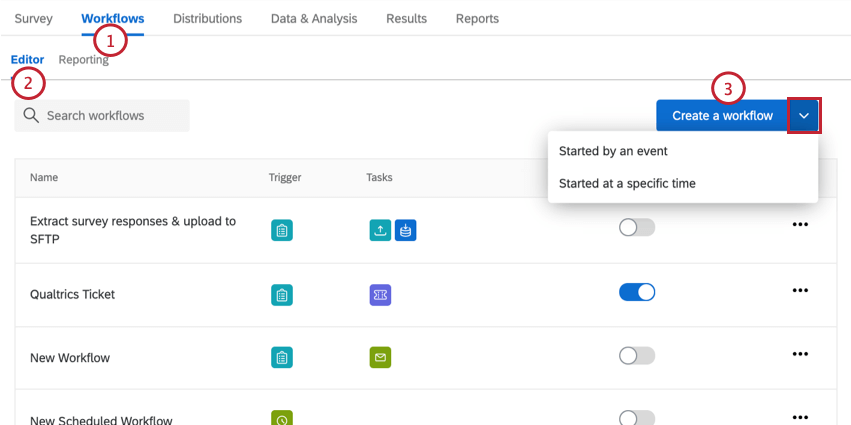
Task: Open the Extract survey responses & upload to SFTP workflow
Action: [133, 230]
